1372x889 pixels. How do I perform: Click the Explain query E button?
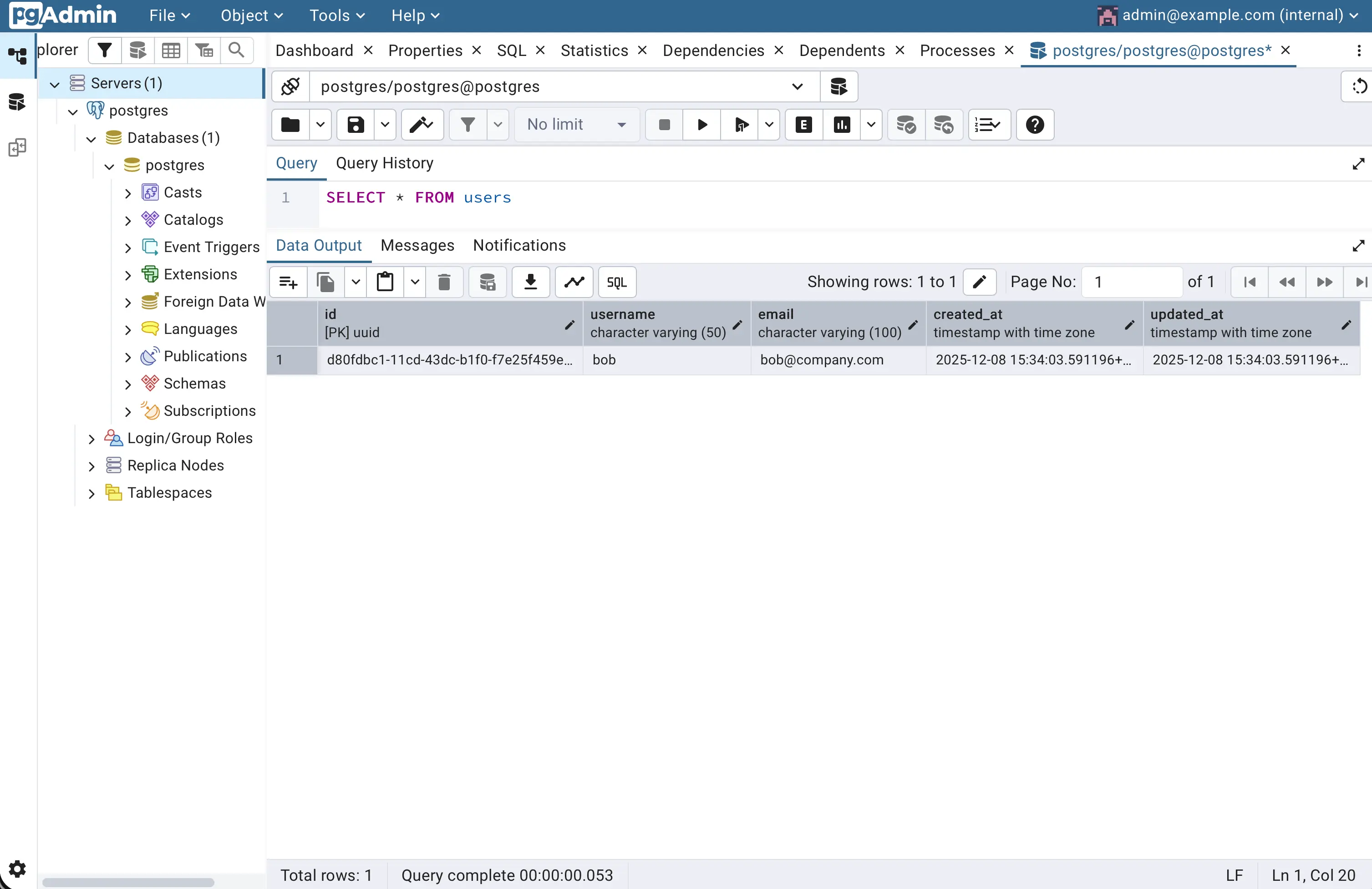803,125
